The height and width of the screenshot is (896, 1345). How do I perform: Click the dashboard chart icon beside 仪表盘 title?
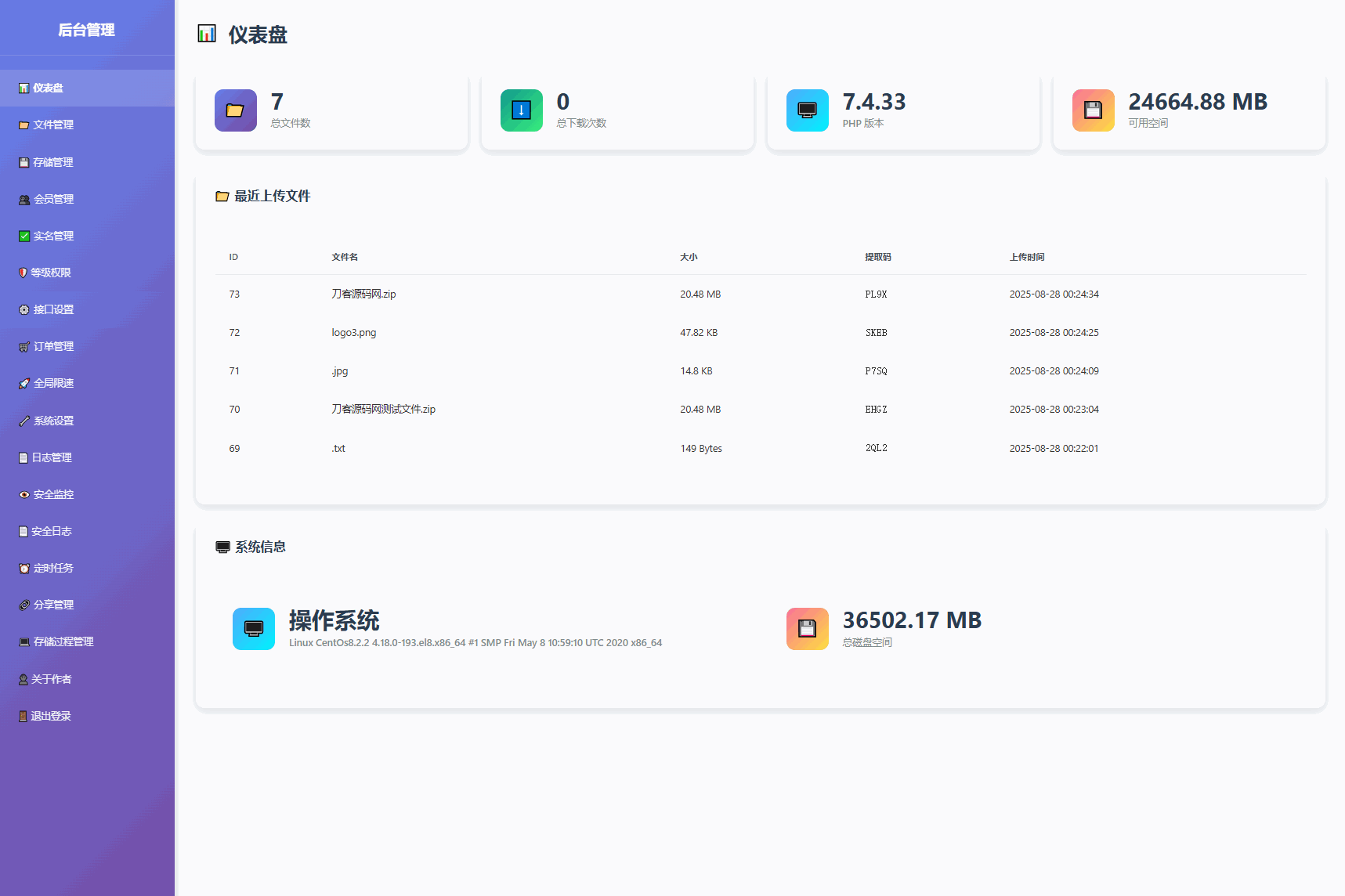(x=207, y=34)
